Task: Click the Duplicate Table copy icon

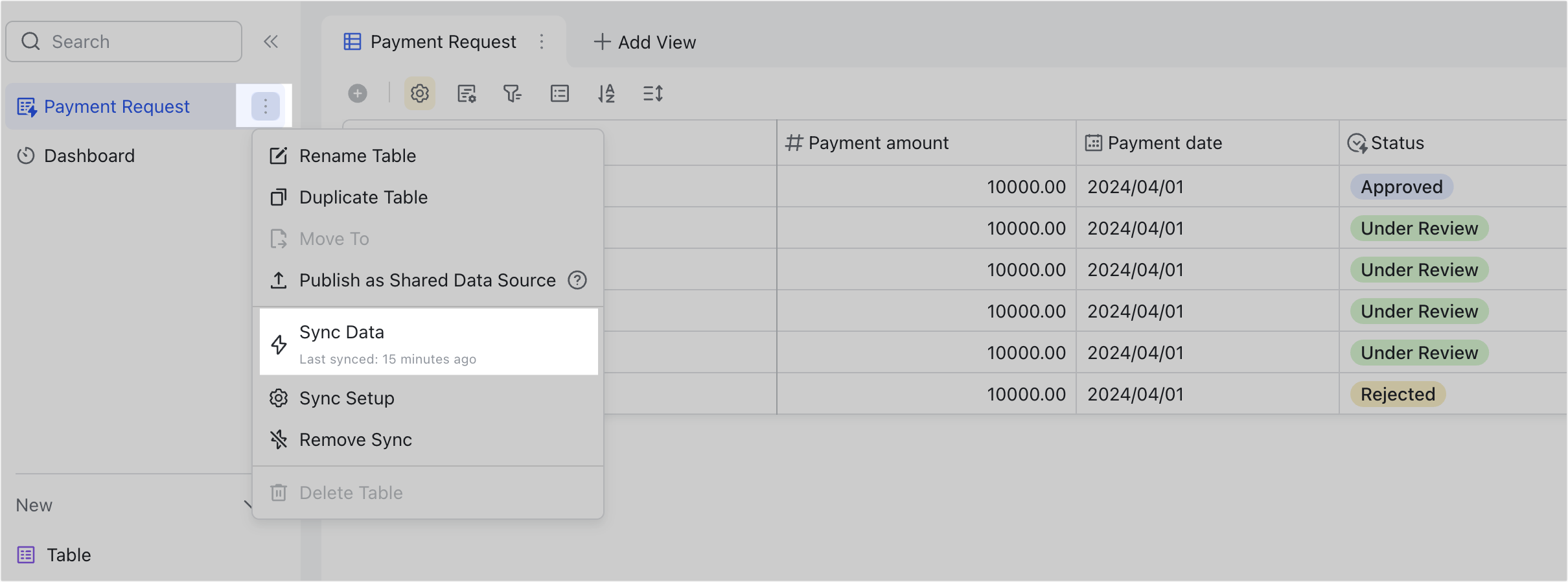Action: 279,197
